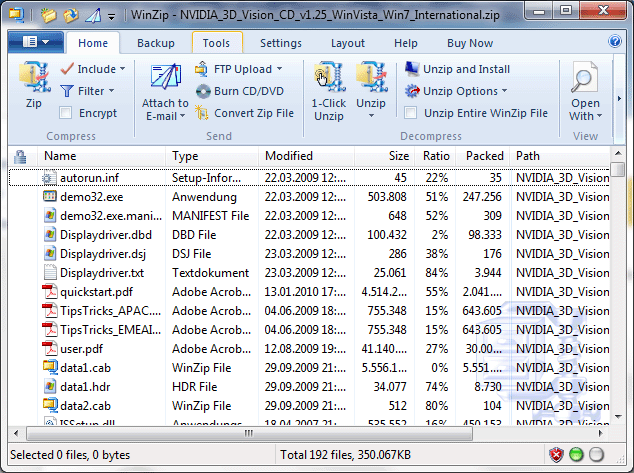Screen dimensions: 634x473
Task: Enable the Encrypt checkbox
Action: tap(65, 113)
